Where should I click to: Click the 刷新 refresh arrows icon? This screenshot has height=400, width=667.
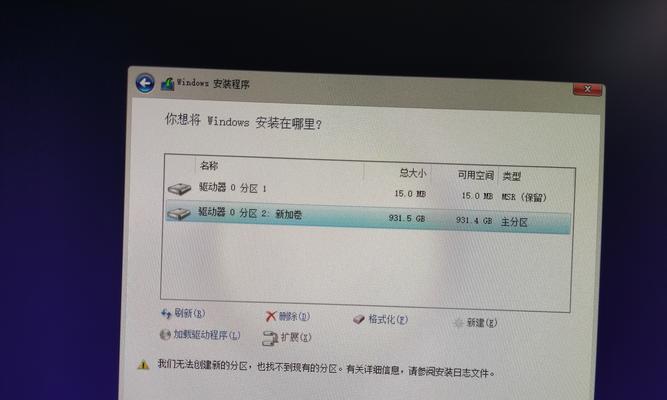(x=166, y=314)
